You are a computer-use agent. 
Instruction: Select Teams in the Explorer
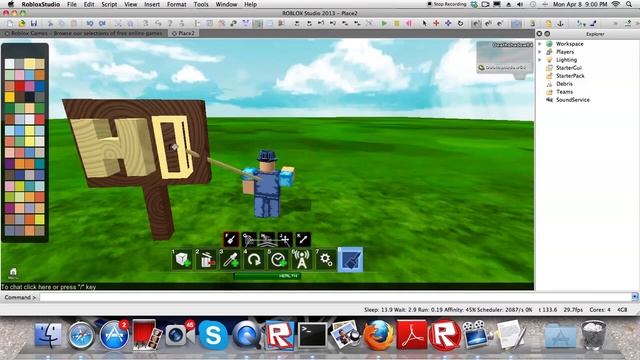tap(564, 92)
